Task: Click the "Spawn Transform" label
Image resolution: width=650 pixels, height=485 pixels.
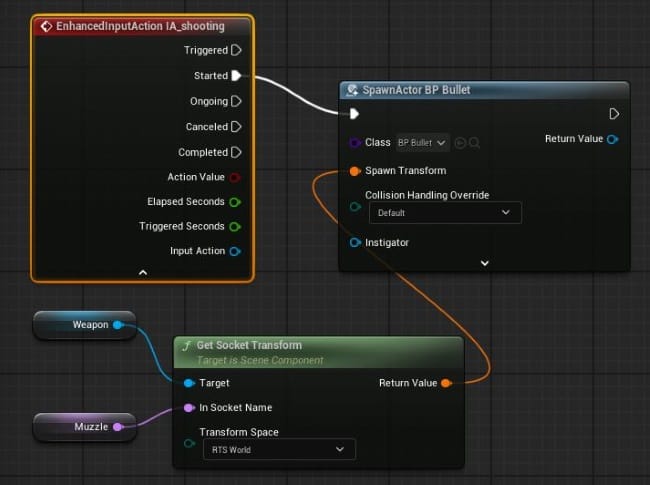Action: (x=406, y=171)
